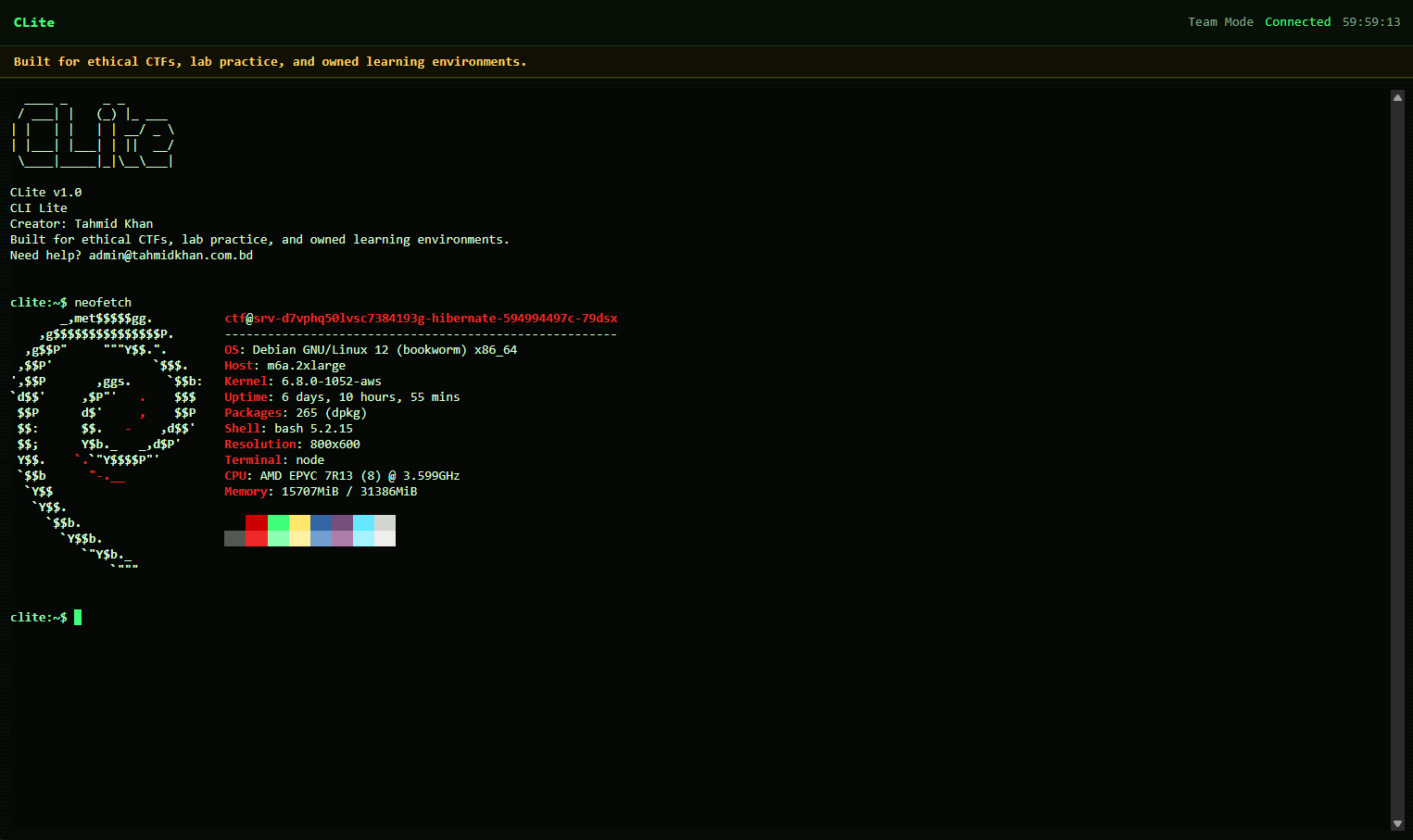The width and height of the screenshot is (1413, 840).
Task: Click the Host: m6a.2xlarge line
Action: pyautogui.click(x=284, y=366)
